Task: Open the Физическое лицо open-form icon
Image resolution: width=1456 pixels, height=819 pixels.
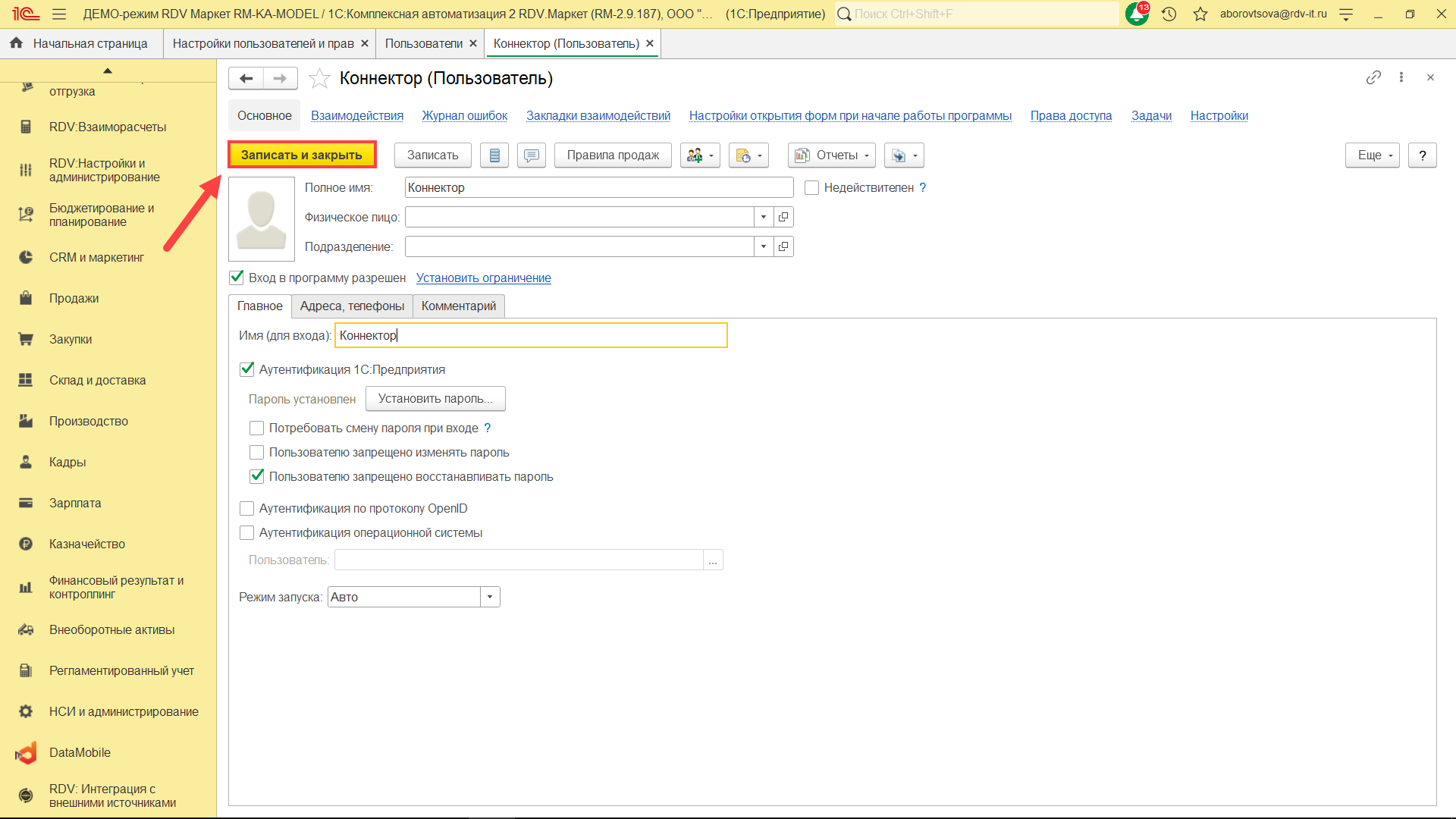Action: pos(783,217)
